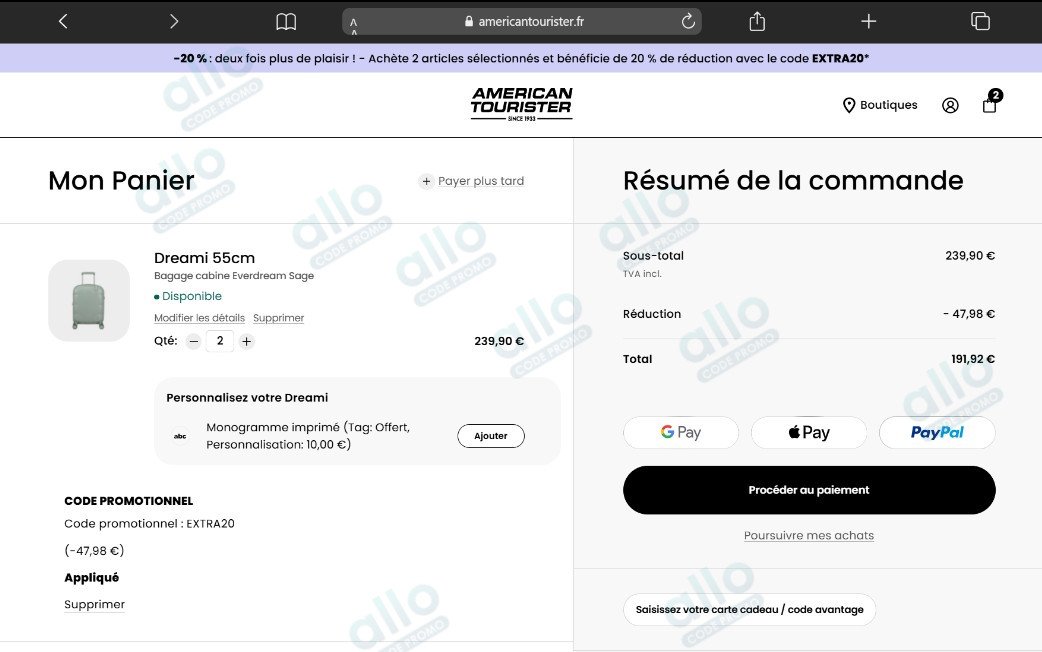
Task: Open Boutiques store locator
Action: point(880,105)
